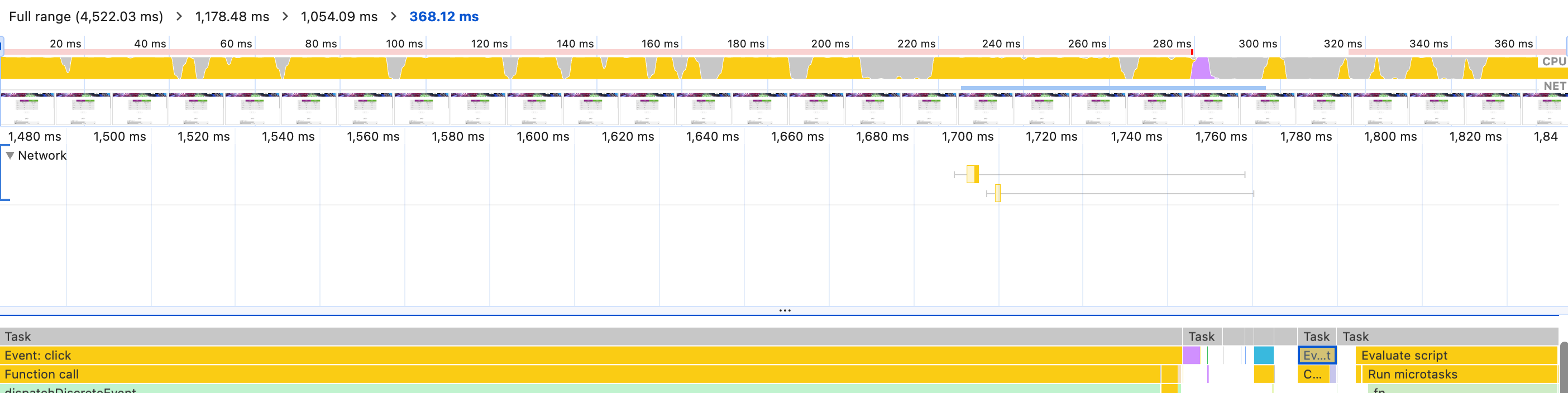Select the highlighted Ev...t flame chart entry
This screenshot has height=393, width=1568.
pos(1316,355)
